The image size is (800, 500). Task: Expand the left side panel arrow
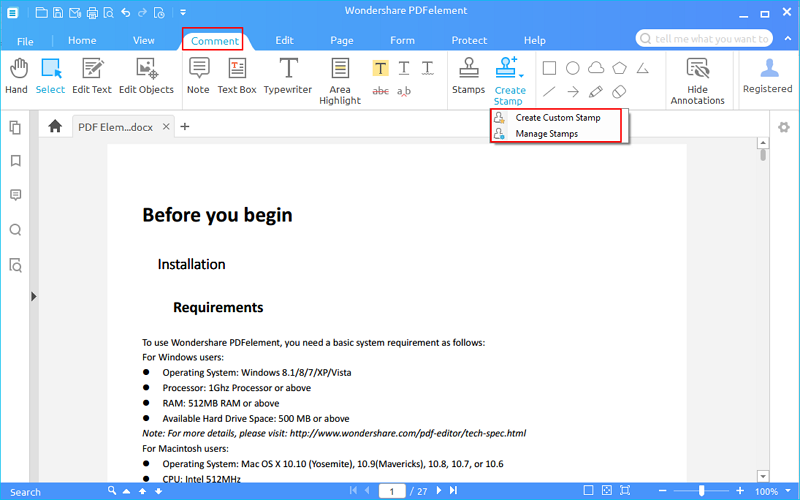point(34,296)
